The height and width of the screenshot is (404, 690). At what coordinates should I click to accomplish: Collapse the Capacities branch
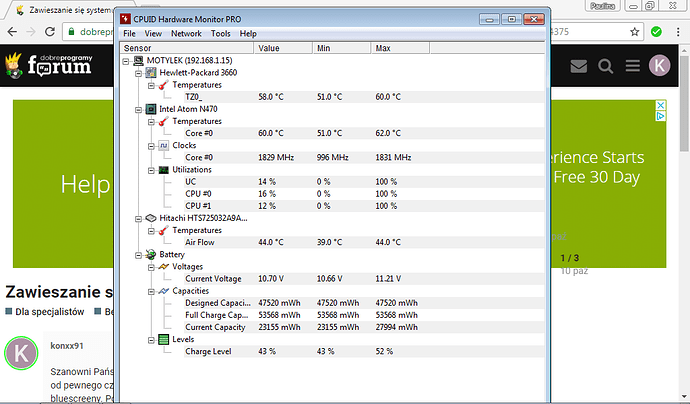point(151,291)
